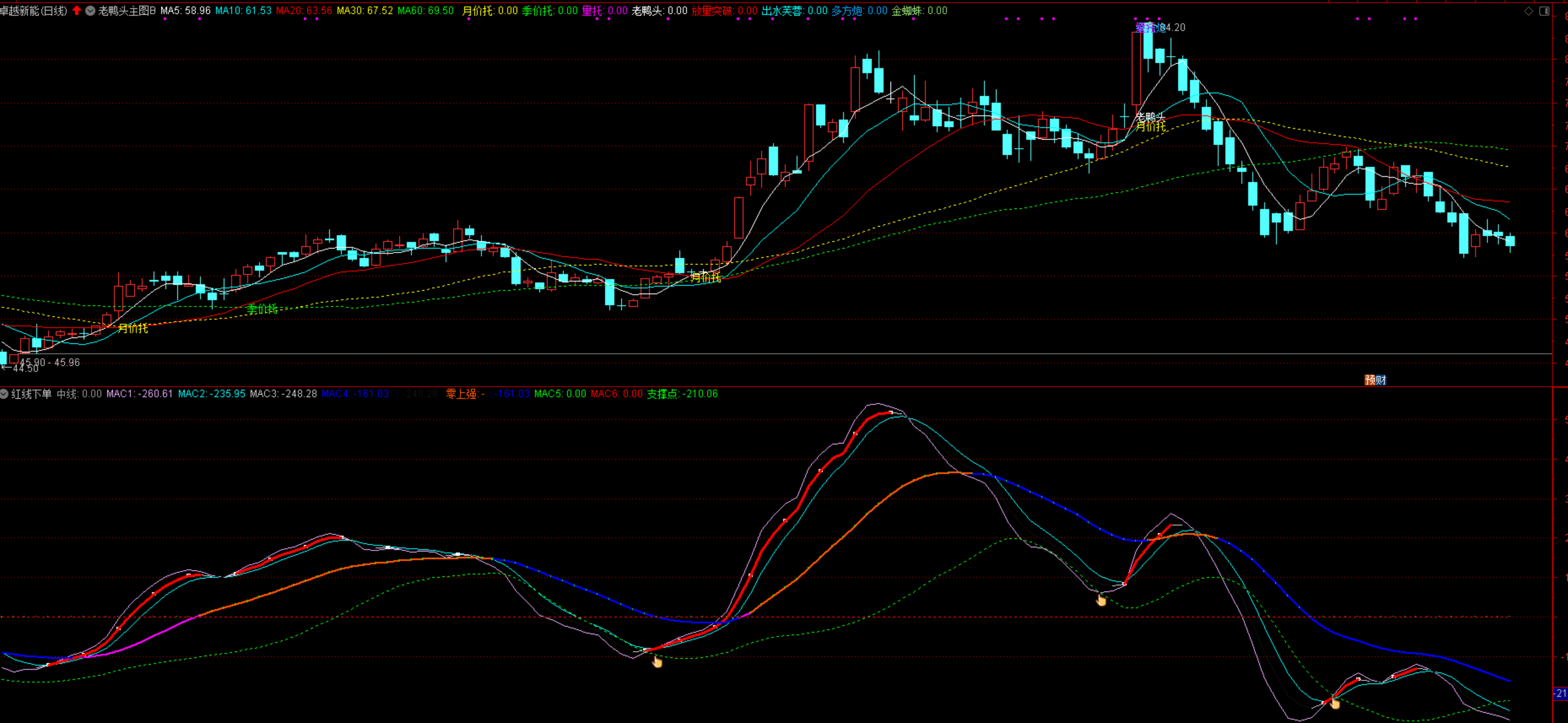Click the 中线: 0.00 label
Viewport: 1568px width, 723px height.
coord(79,394)
